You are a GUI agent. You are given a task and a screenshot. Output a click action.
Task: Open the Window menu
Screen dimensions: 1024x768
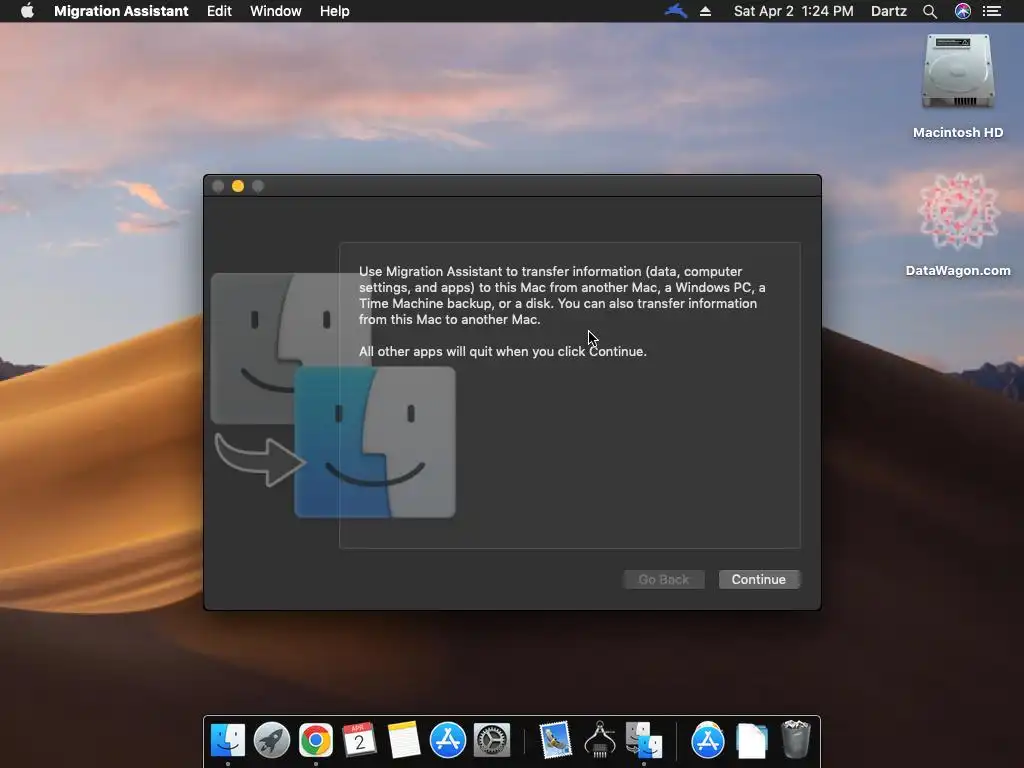point(276,11)
